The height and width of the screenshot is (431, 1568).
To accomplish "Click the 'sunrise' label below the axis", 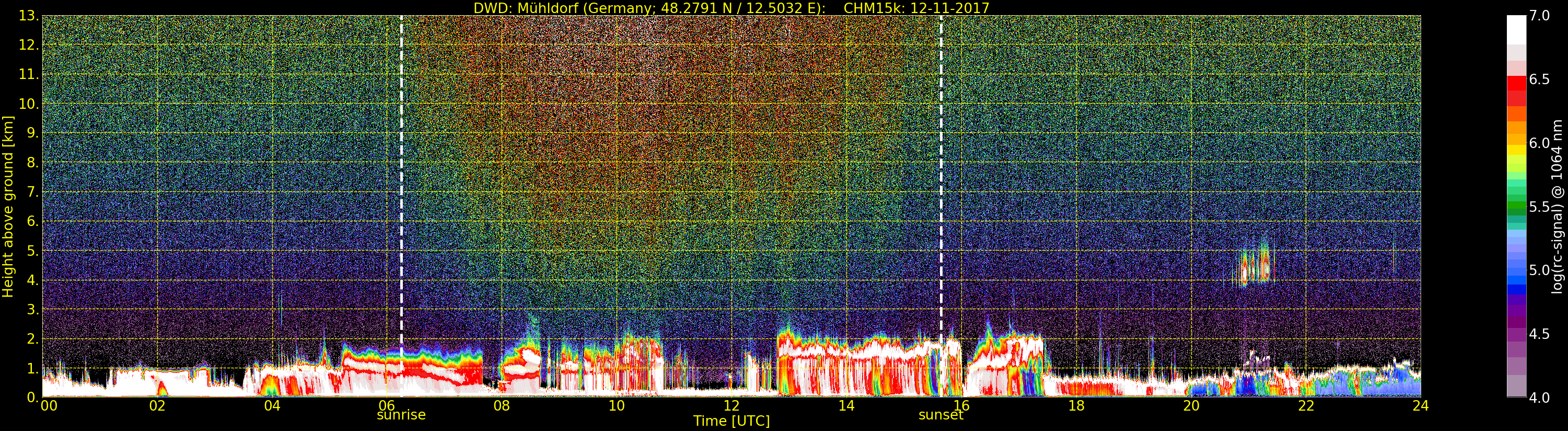I will point(401,415).
